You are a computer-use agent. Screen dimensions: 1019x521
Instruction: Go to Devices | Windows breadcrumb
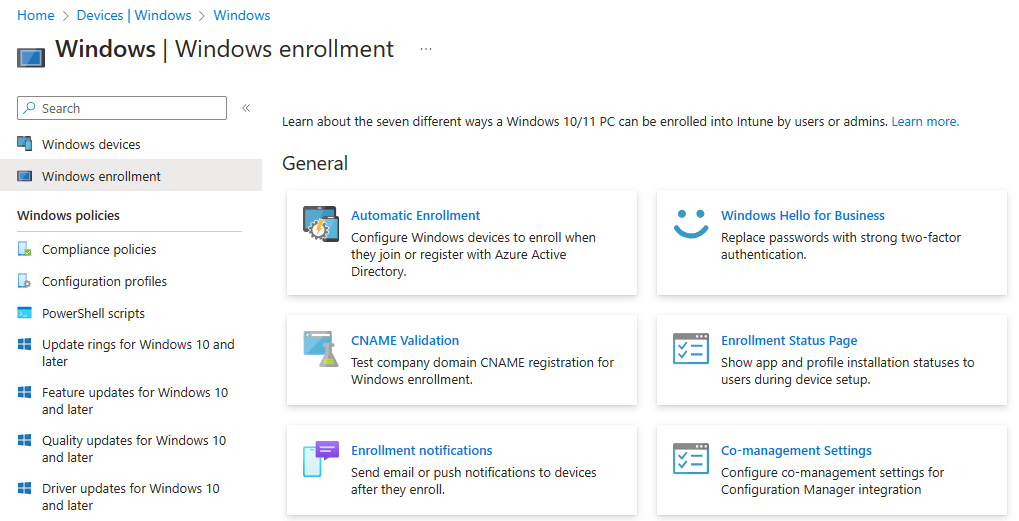point(134,15)
